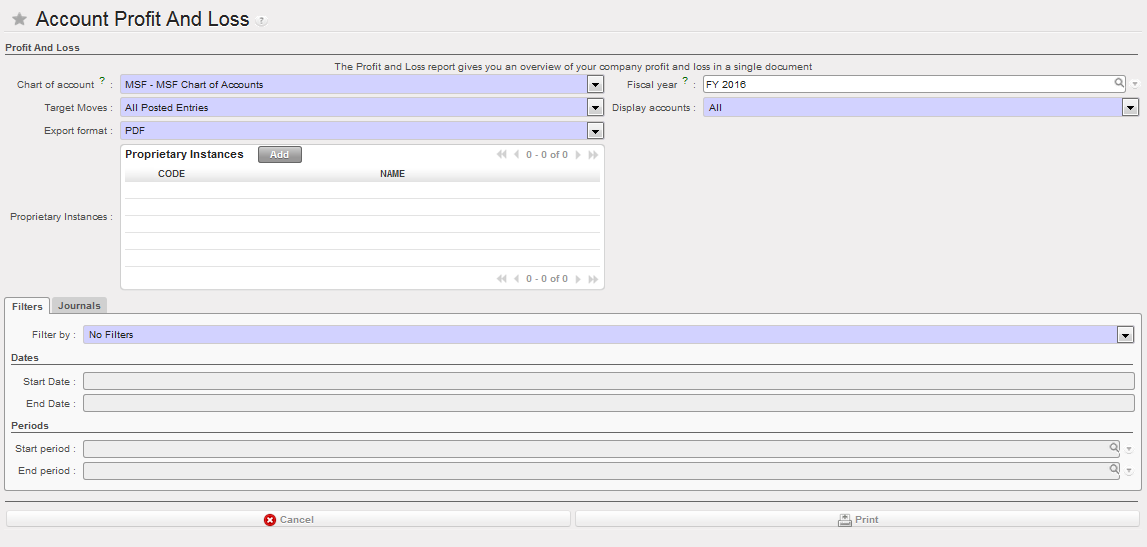Open the End period small arrow menu

[x=1129, y=471]
